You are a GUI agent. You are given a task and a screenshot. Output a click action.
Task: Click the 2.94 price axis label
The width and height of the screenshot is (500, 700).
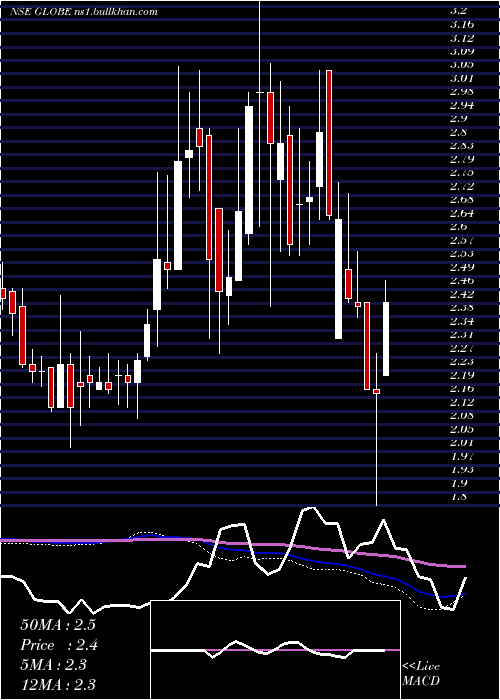click(462, 105)
